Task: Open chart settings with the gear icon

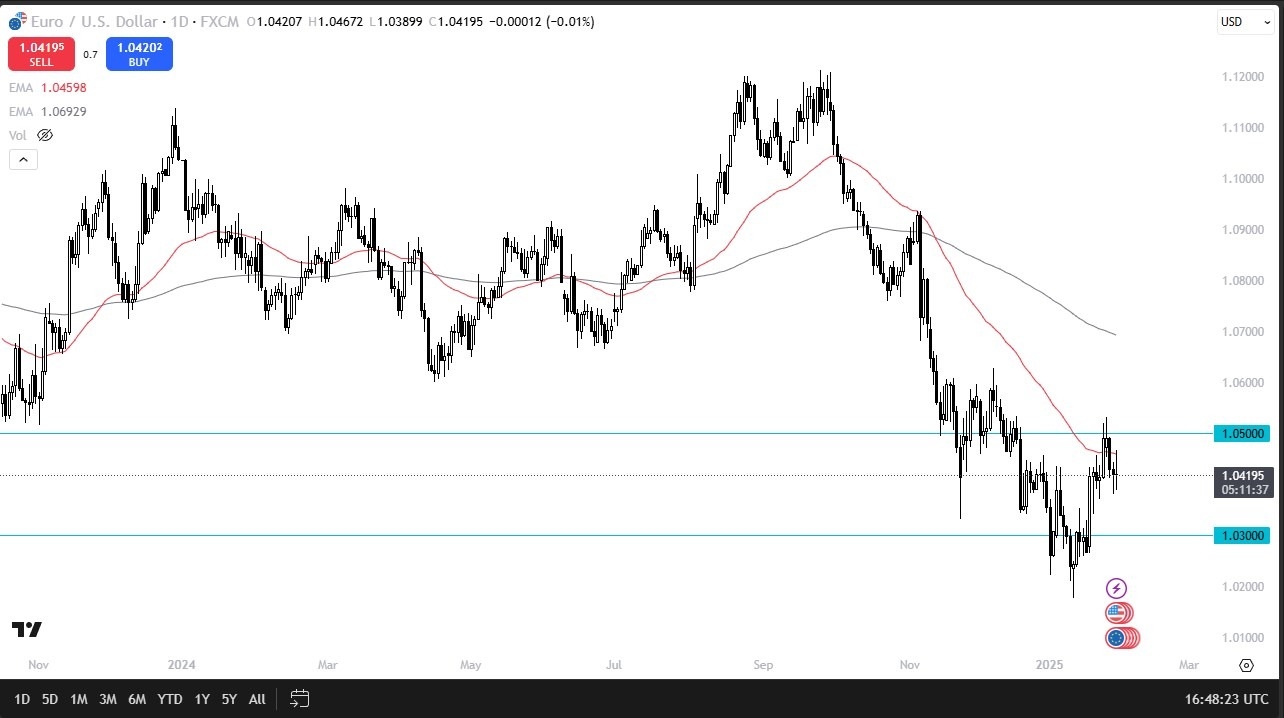Action: tap(1246, 664)
